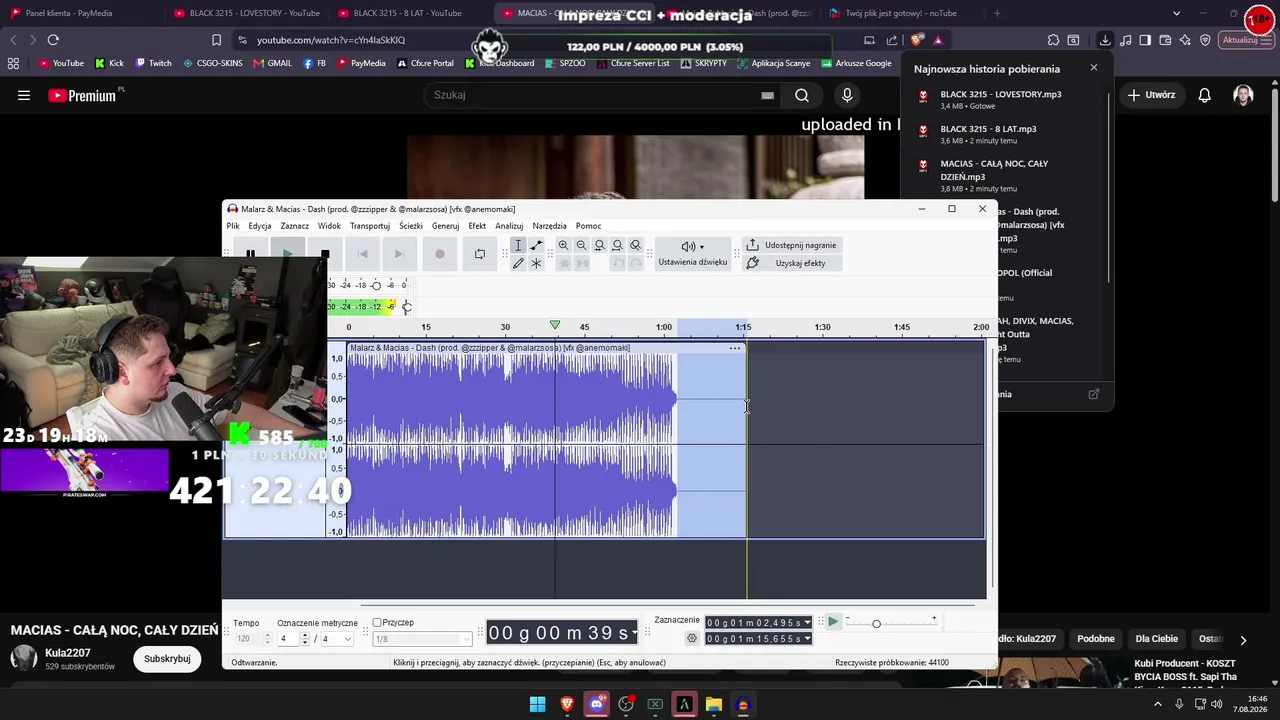Screen dimensions: 1280x720
Task: Click the YouTube search magnifier button
Action: coord(802,95)
